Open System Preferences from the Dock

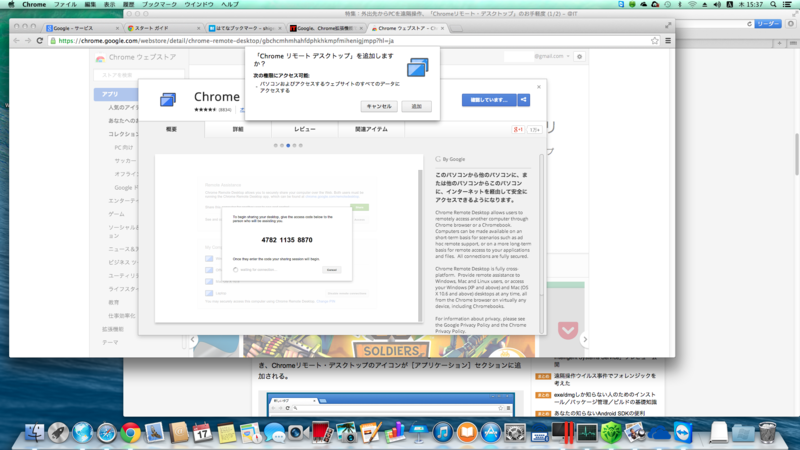(x=515, y=433)
